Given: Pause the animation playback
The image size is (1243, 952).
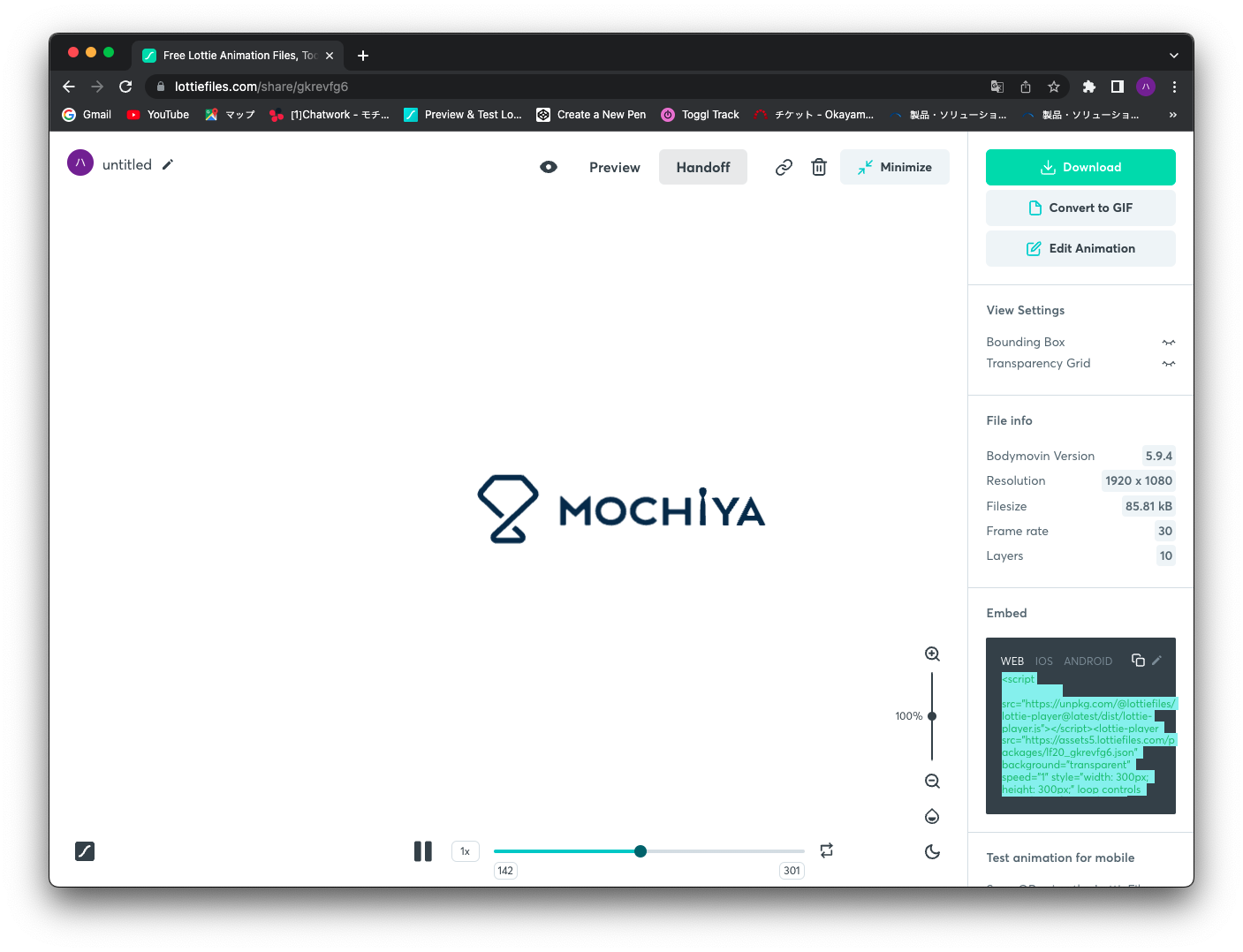Looking at the screenshot, I should (423, 850).
